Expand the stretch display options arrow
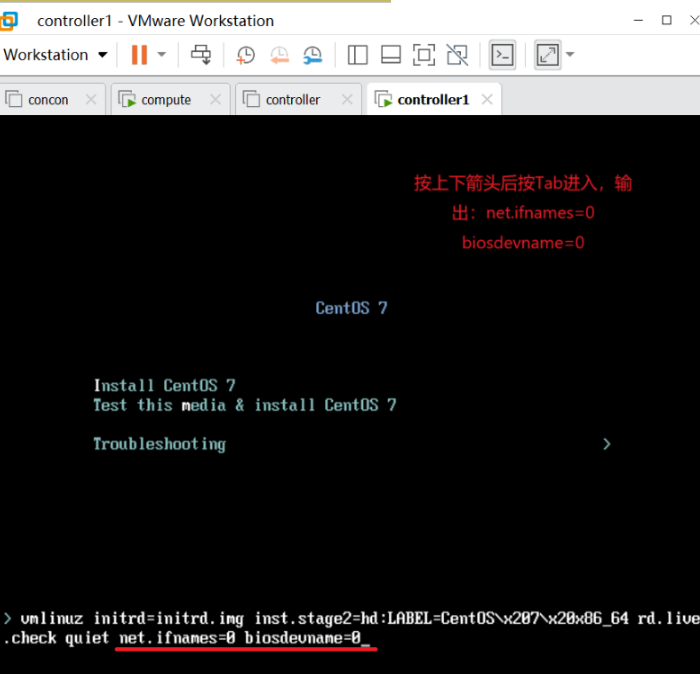700x674 pixels. (x=570, y=54)
